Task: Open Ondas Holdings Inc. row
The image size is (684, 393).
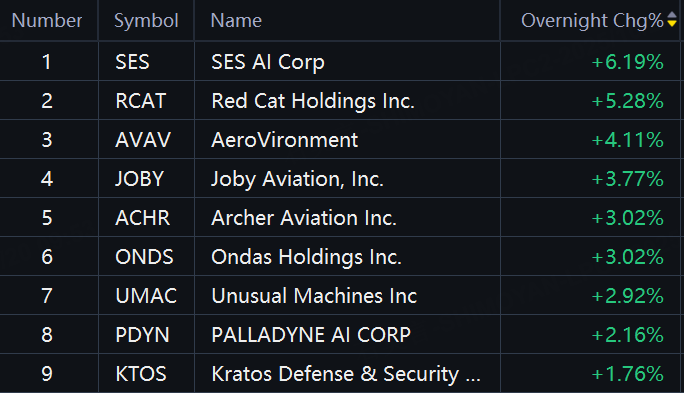Action: (x=340, y=257)
